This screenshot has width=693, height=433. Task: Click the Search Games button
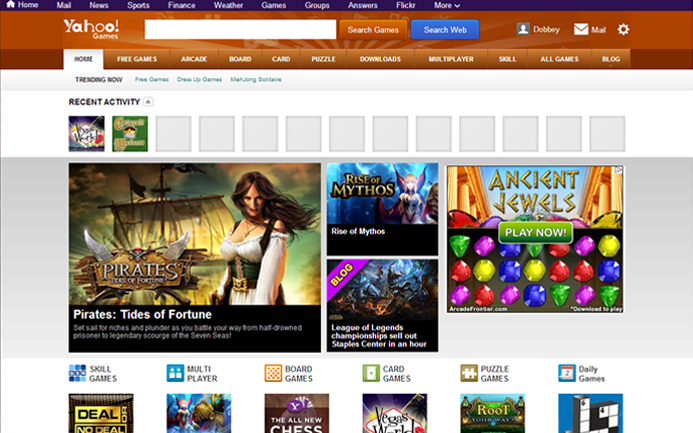click(x=373, y=30)
